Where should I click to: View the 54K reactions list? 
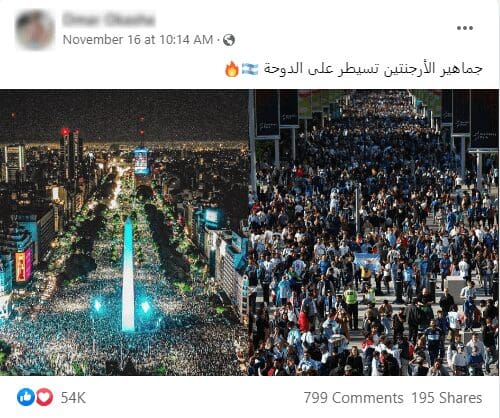pos(73,398)
